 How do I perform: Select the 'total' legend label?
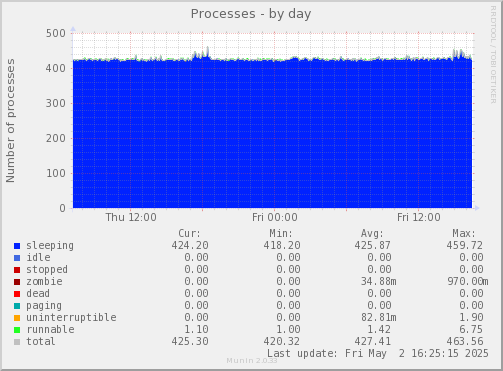point(41,341)
